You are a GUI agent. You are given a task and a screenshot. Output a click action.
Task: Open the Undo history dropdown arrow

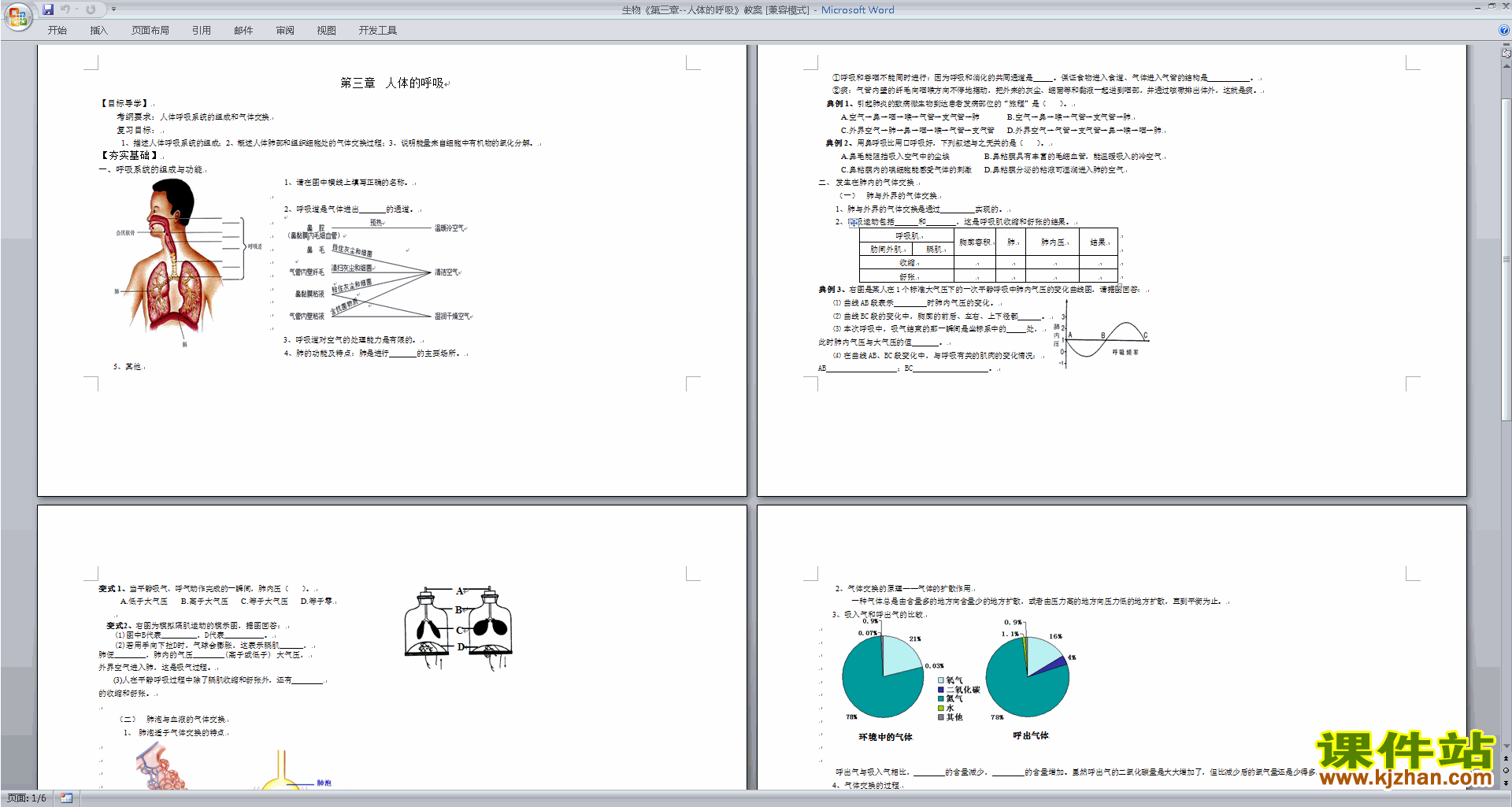(77, 9)
